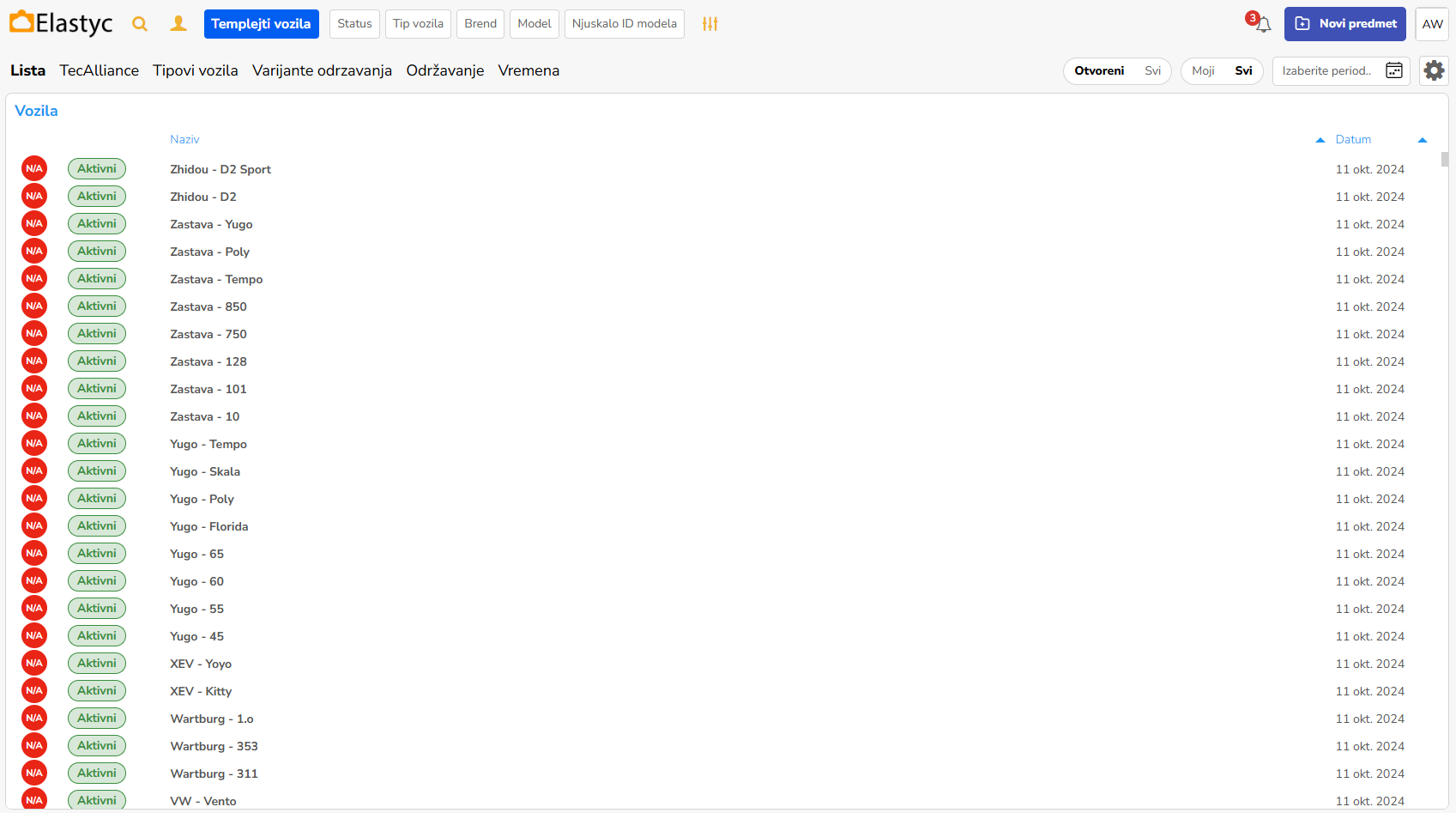
Task: Click N/A badge for Zastava - 850
Action: pos(34,306)
